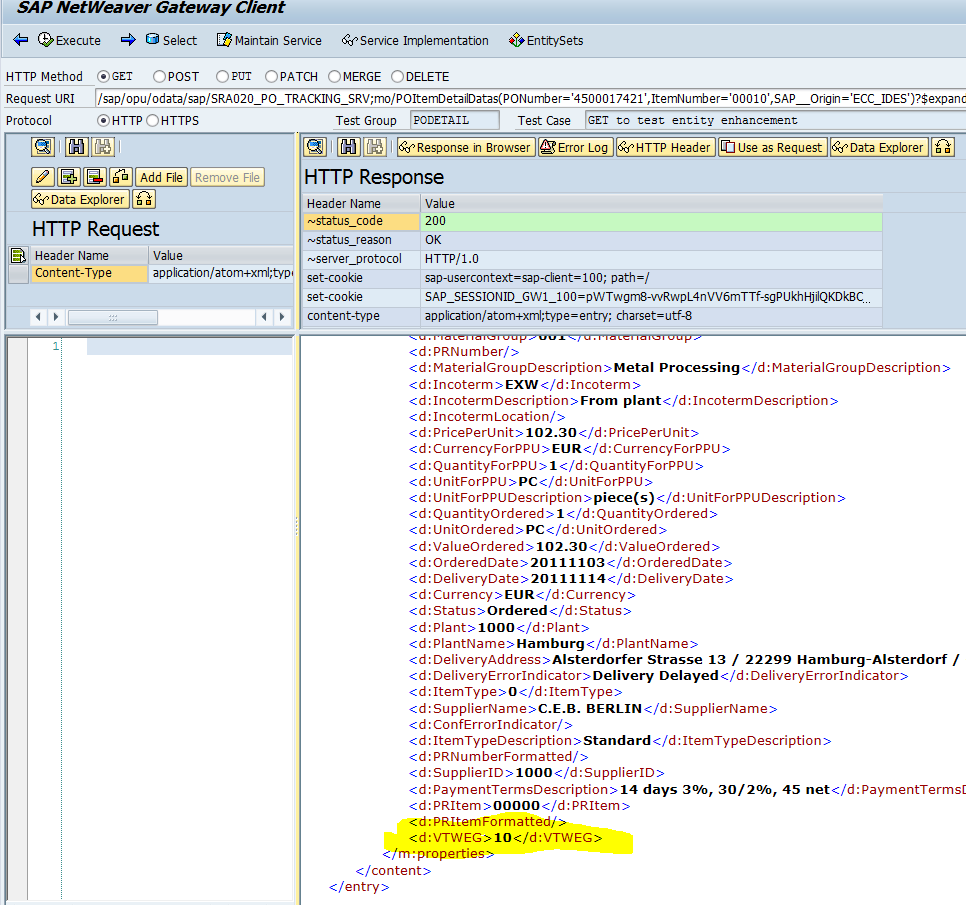Click Find Next binoculars-plus icon in HTTP Response toolbar
Image resolution: width=966 pixels, height=905 pixels.
[x=375, y=147]
